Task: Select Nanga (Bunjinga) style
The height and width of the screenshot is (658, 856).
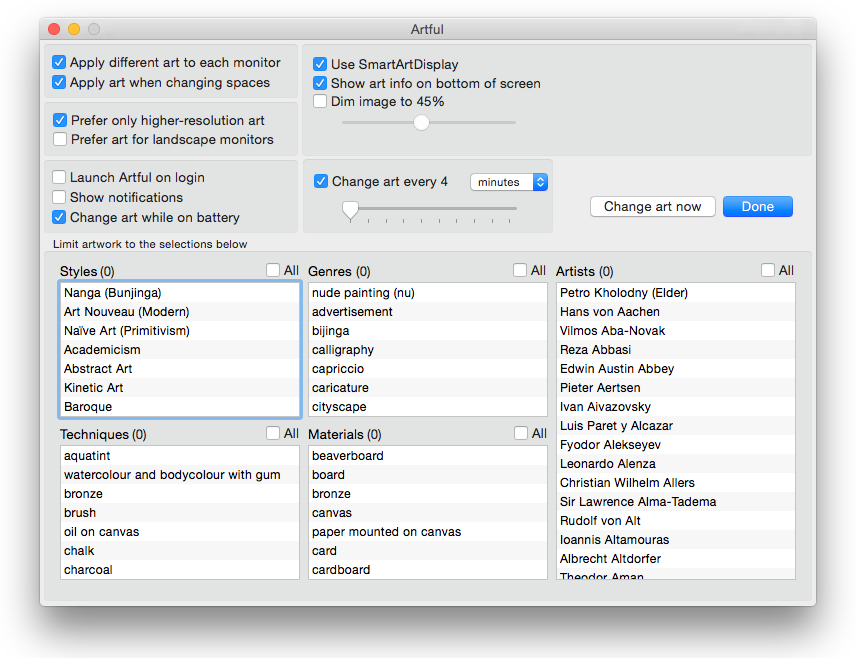Action: [180, 293]
